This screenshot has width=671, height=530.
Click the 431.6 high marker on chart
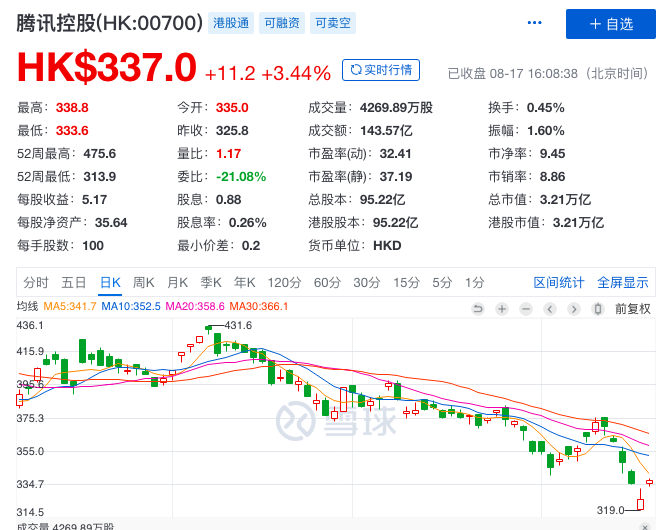tap(238, 326)
